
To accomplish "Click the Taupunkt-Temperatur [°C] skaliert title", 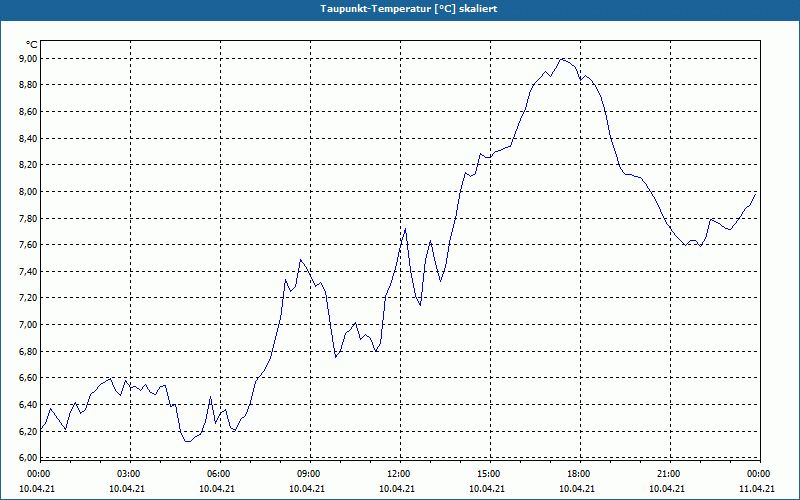I will 409,9.
